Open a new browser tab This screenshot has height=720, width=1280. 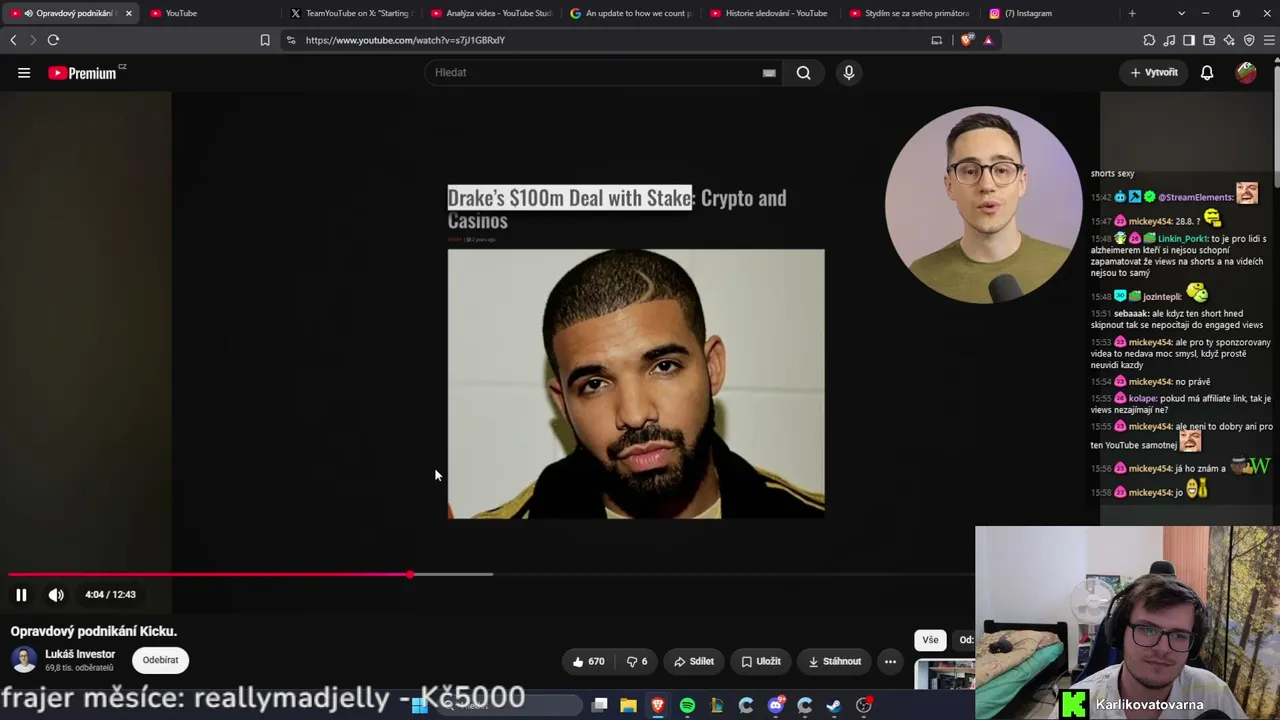tap(1132, 13)
